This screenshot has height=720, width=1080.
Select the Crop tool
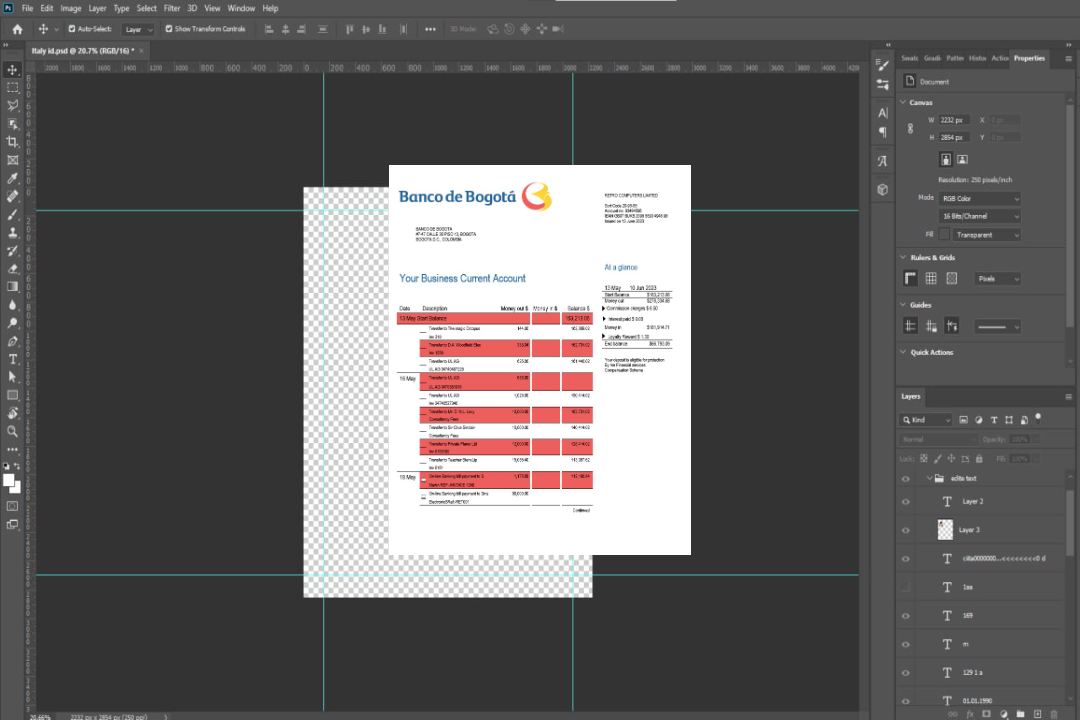[12, 142]
